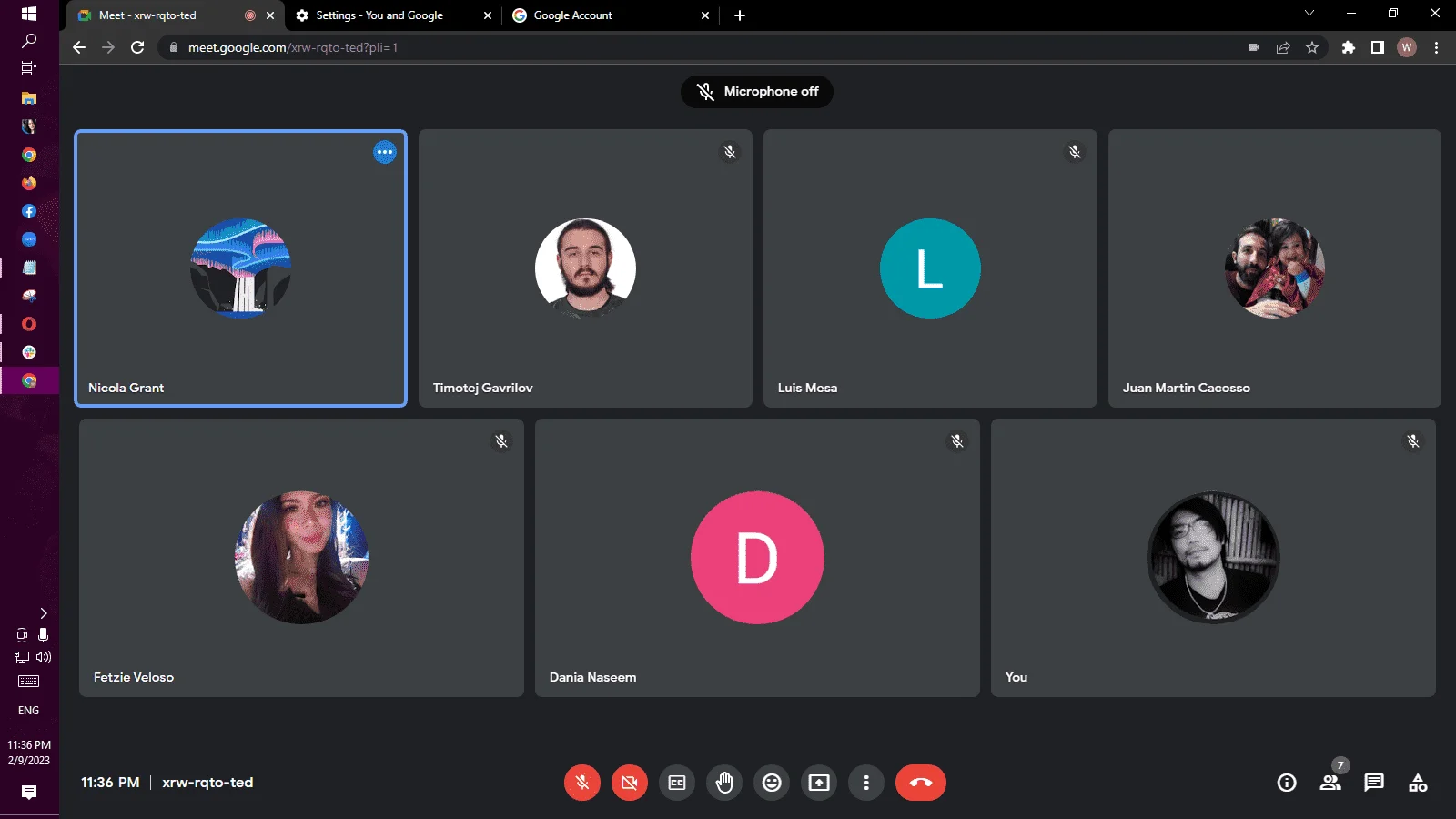Open chat with everyone
This screenshot has height=819, width=1456.
point(1374,783)
